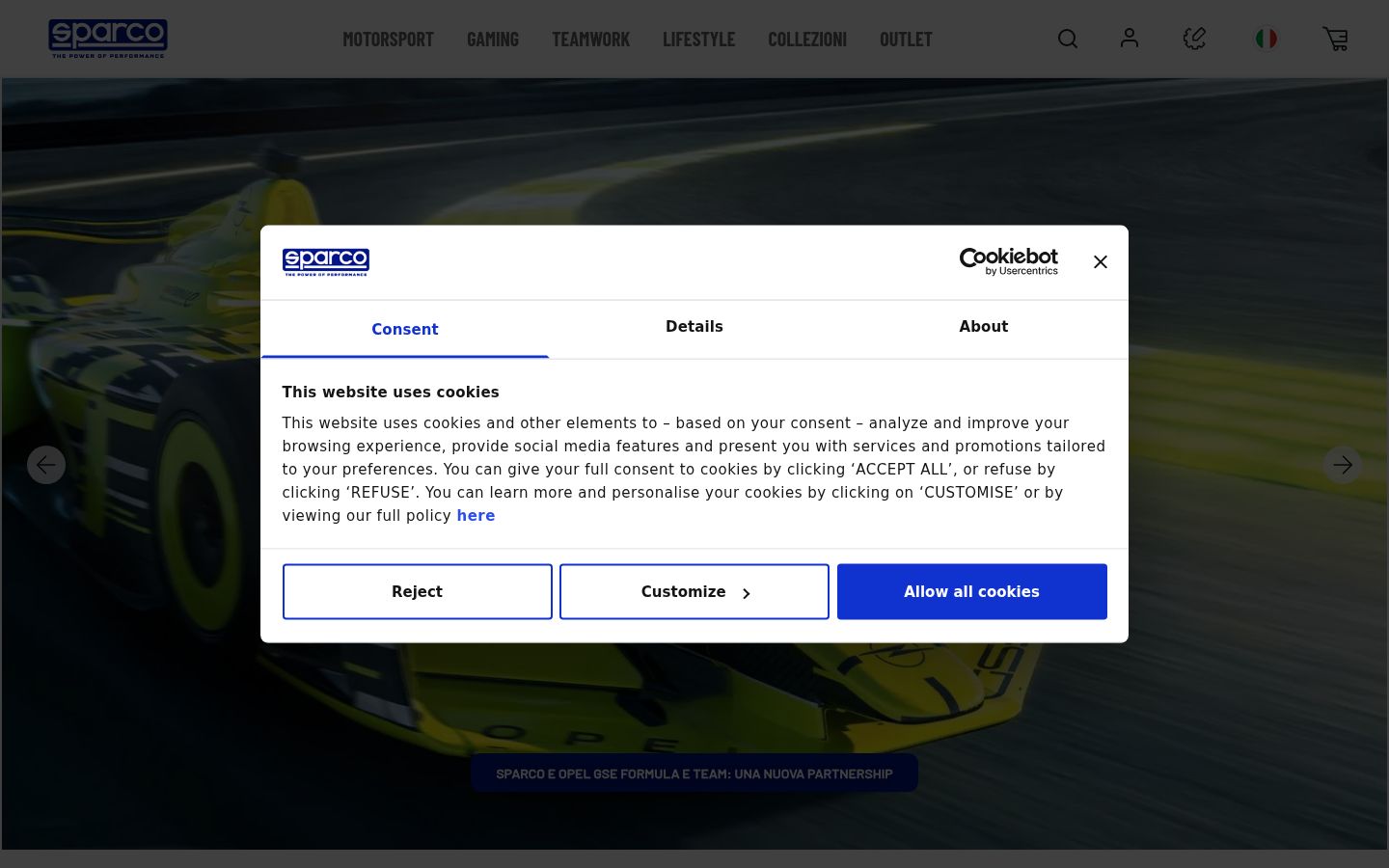The height and width of the screenshot is (868, 1389).
Task: Open the site search magnifier icon
Action: click(x=1068, y=39)
